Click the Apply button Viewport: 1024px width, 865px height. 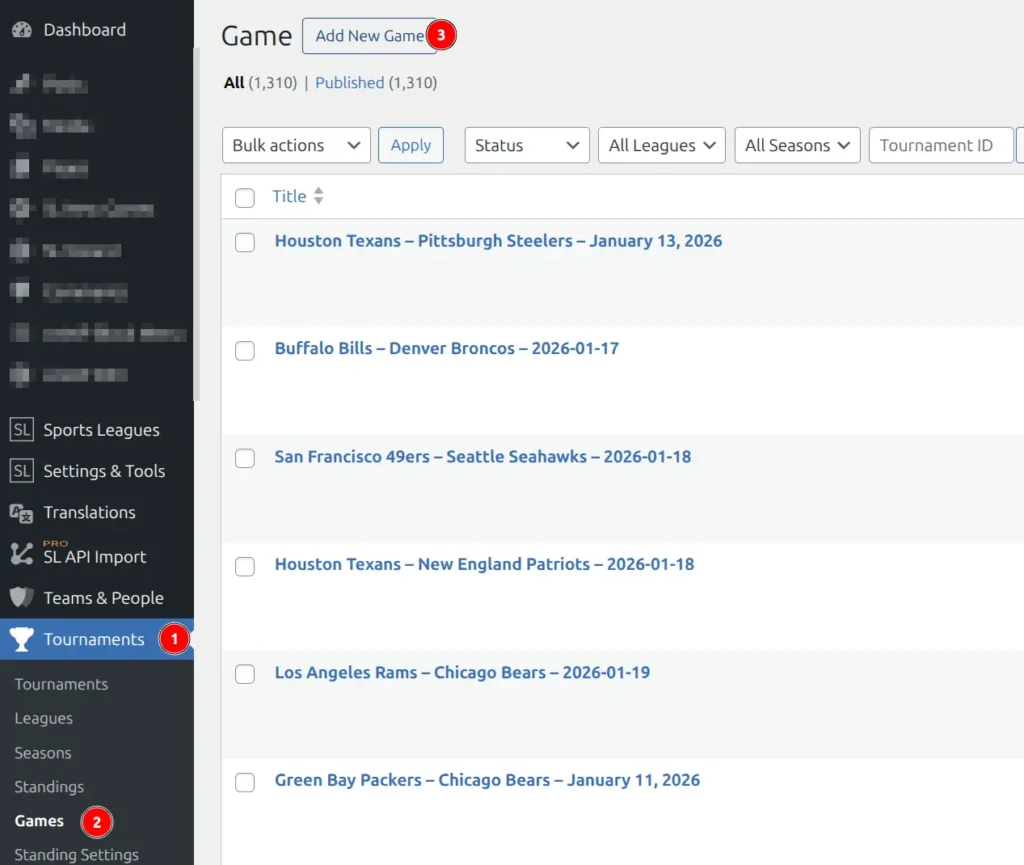pyautogui.click(x=411, y=145)
